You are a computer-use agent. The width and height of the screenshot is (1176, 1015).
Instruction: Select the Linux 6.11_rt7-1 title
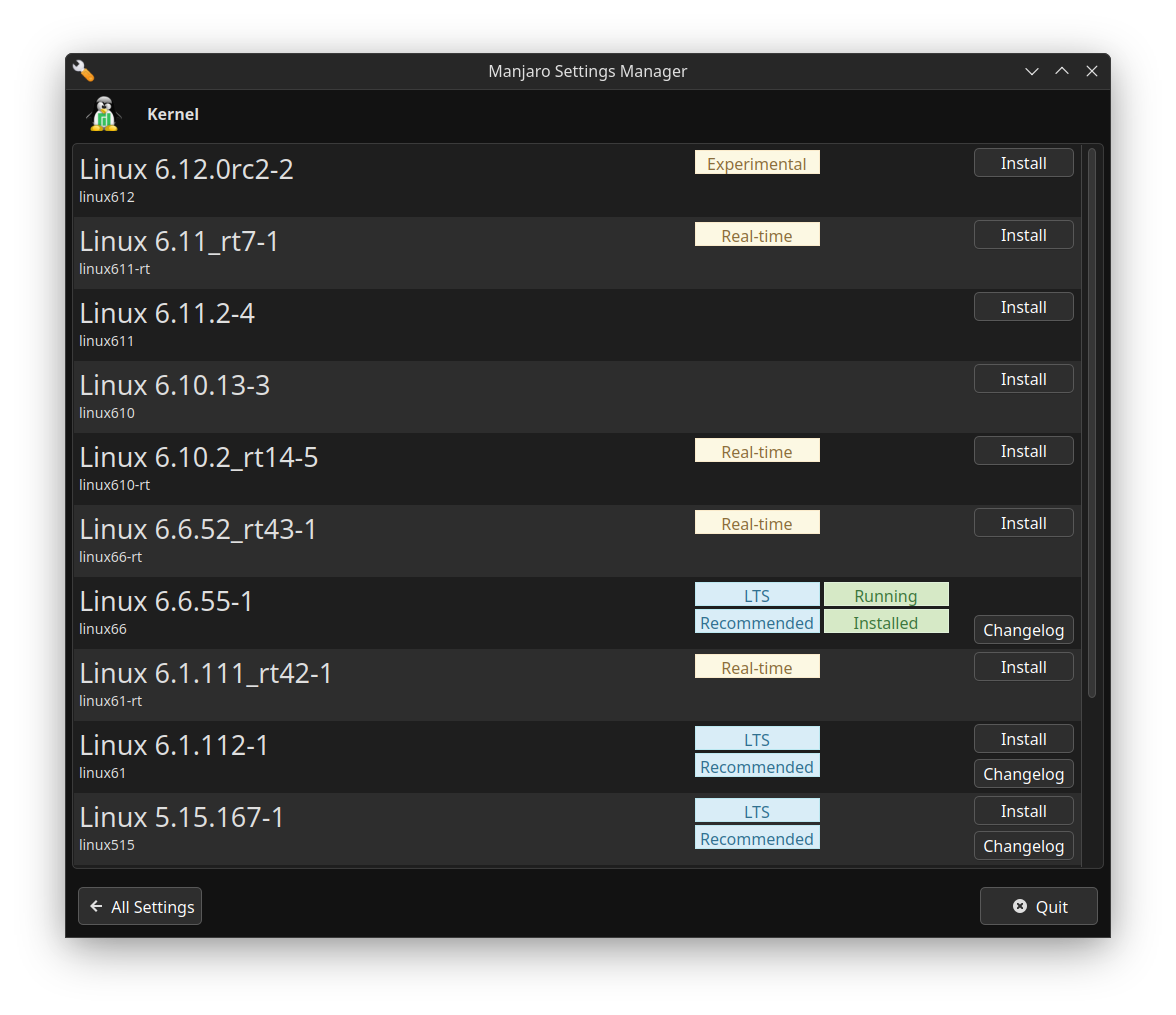[178, 241]
